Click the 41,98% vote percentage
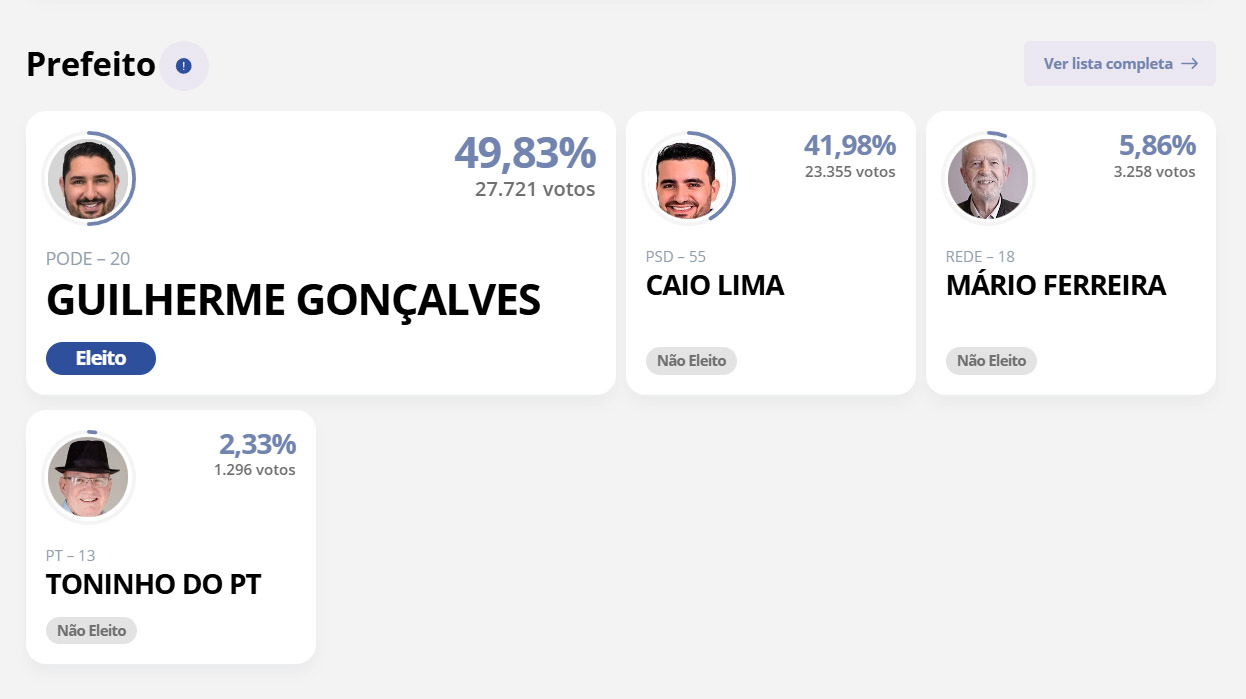The height and width of the screenshot is (699, 1246). coord(849,146)
